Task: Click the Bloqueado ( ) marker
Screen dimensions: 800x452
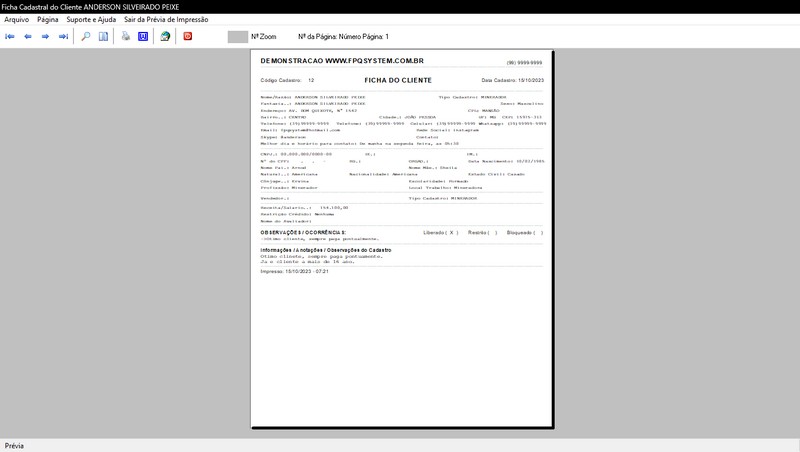Action: [x=524, y=233]
